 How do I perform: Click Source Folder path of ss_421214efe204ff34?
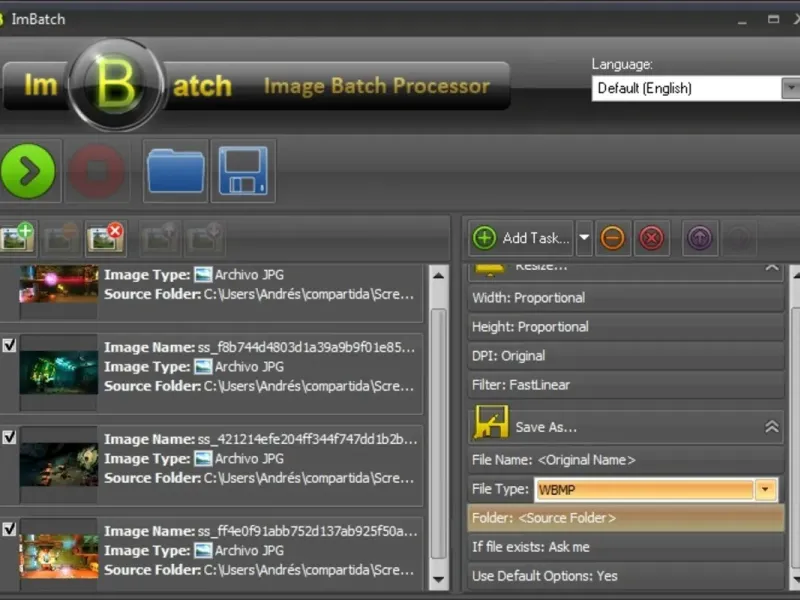pyautogui.click(x=309, y=478)
